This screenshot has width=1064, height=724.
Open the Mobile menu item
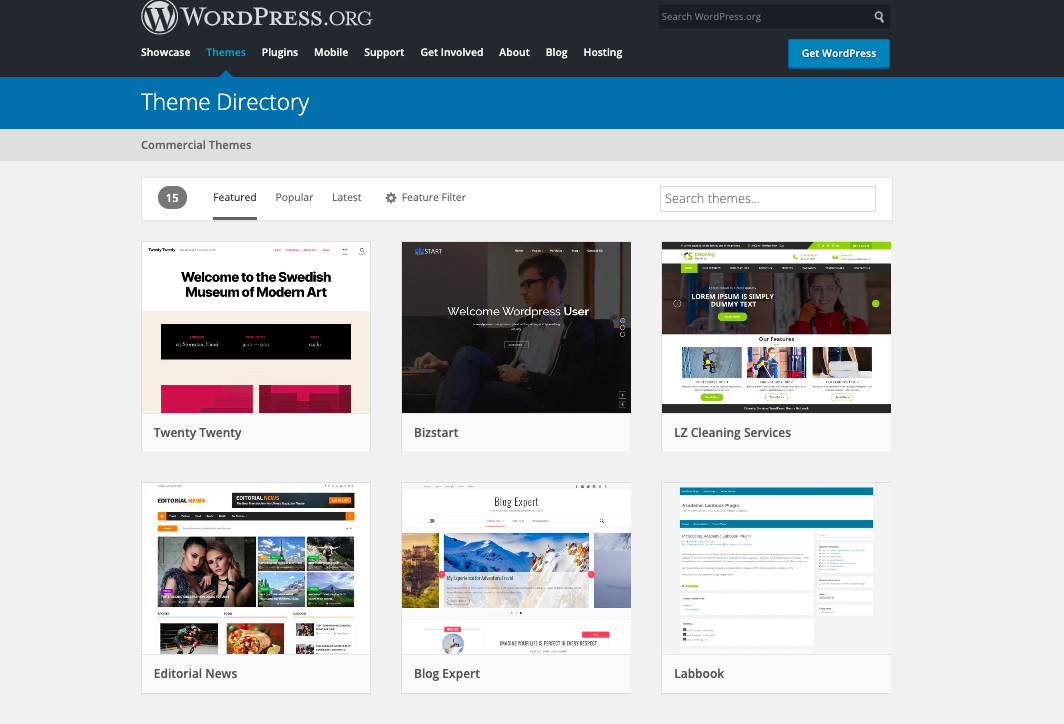[331, 52]
